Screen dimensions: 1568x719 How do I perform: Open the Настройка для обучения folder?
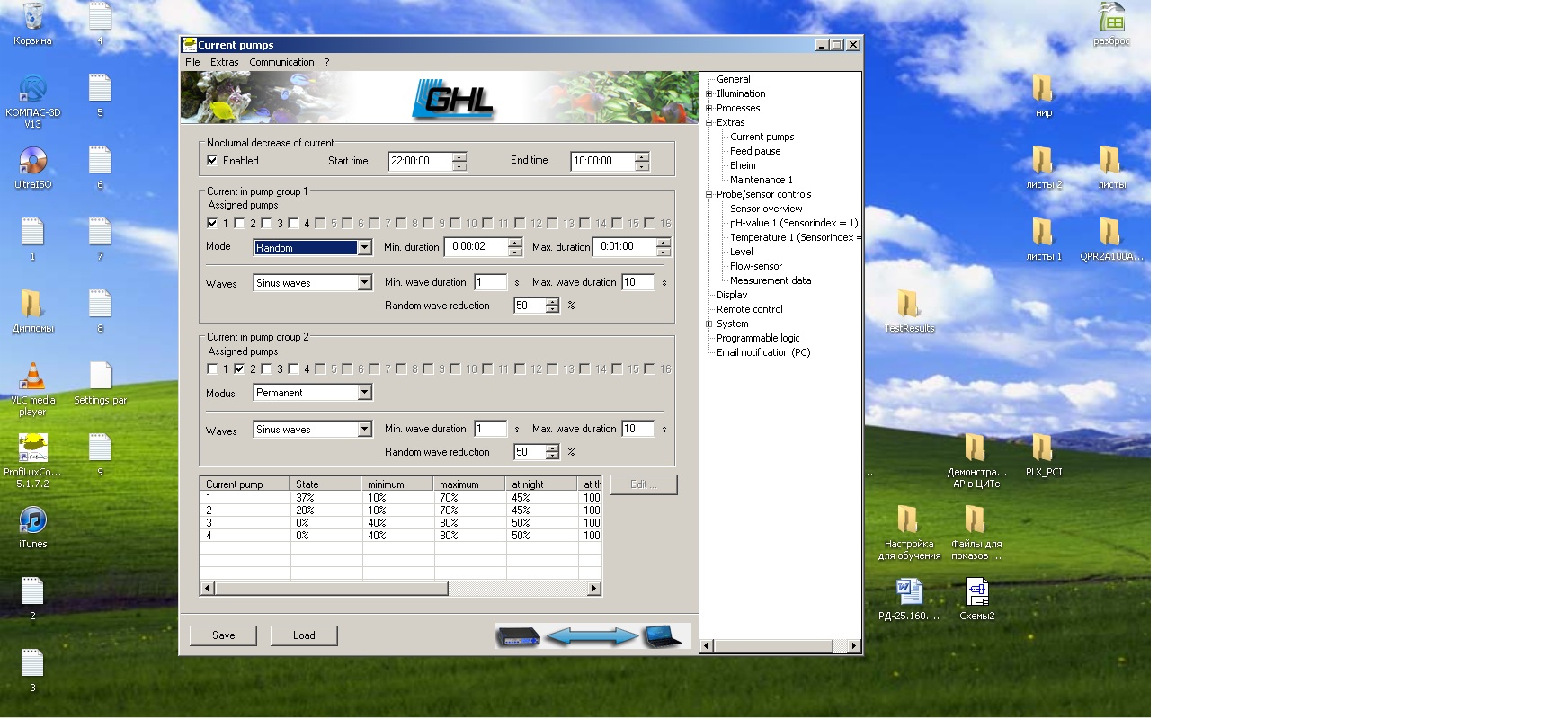coord(909,532)
